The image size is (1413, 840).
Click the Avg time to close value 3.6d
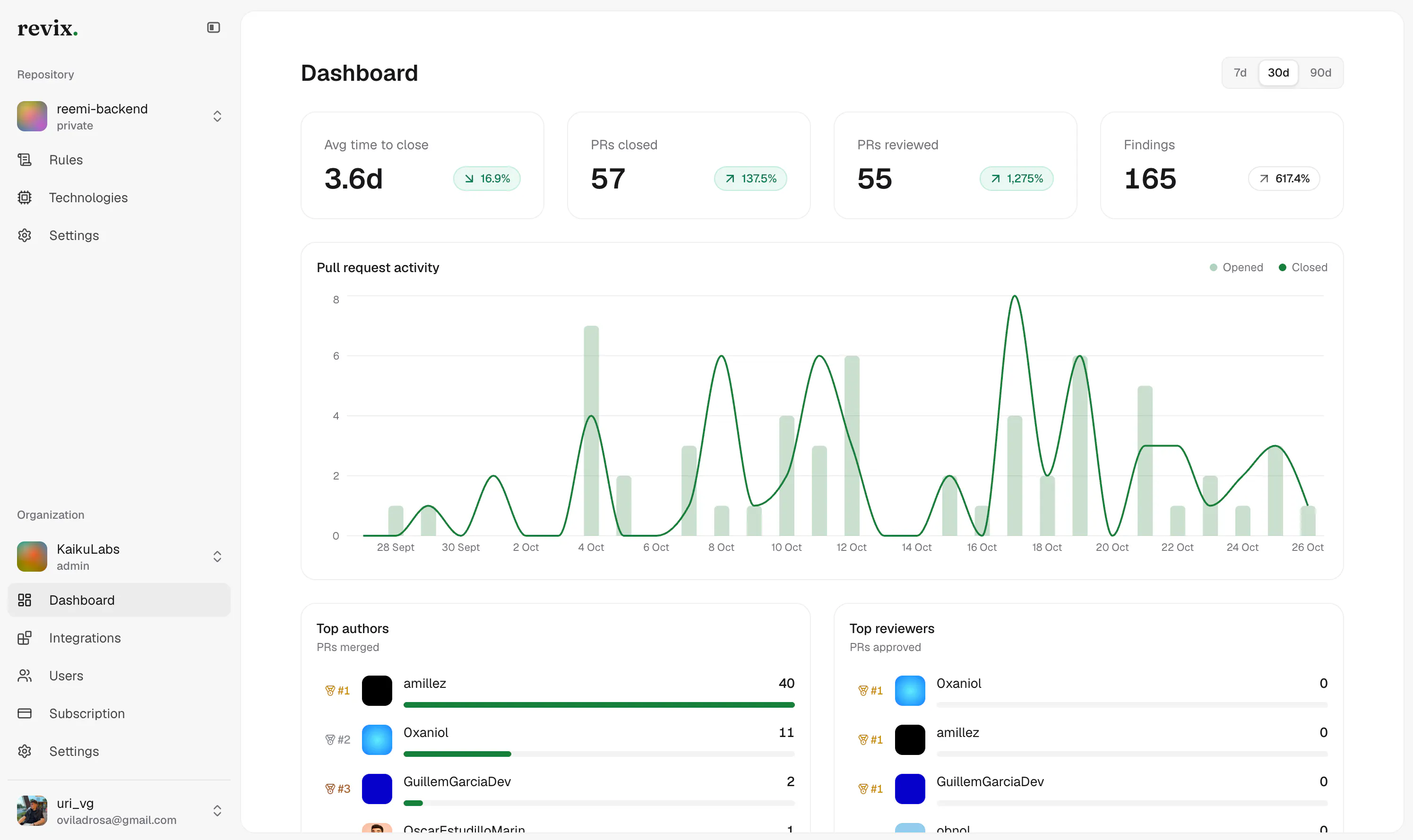354,179
